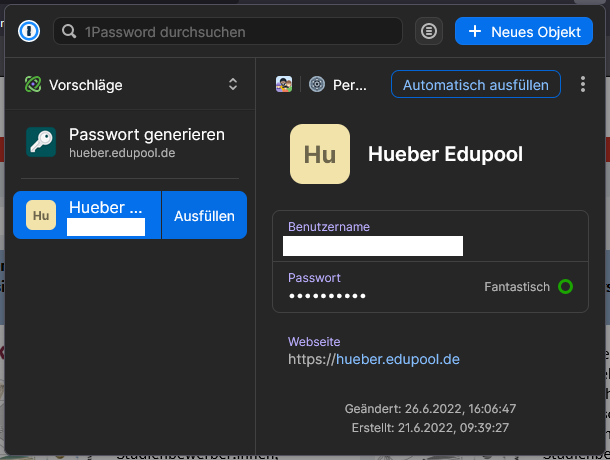610x460 pixels.
Task: Click the Fantastisch strength indicator circle
Action: click(565, 286)
